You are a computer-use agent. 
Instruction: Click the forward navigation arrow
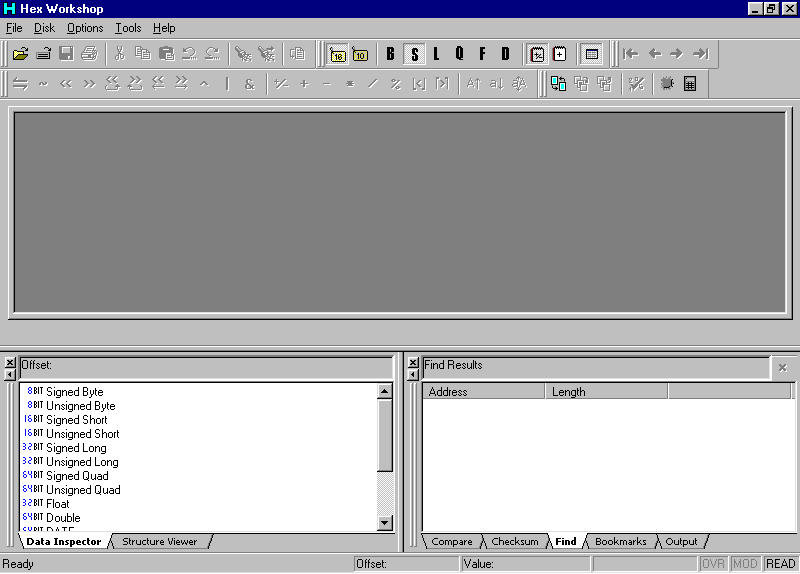(x=677, y=54)
